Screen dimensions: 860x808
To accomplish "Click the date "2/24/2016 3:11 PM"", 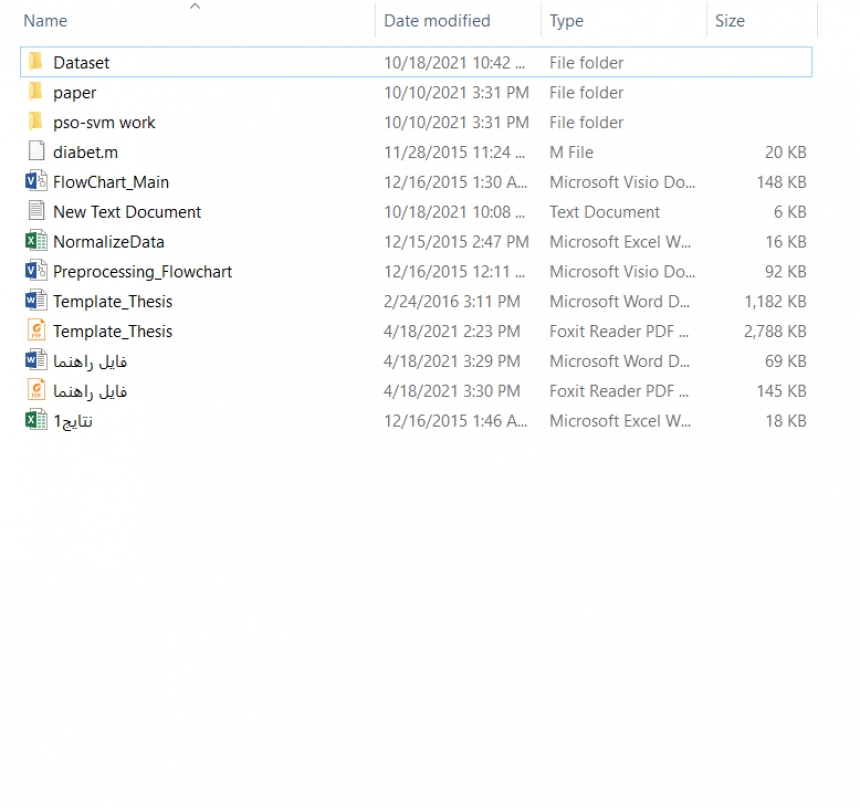I will pos(452,301).
